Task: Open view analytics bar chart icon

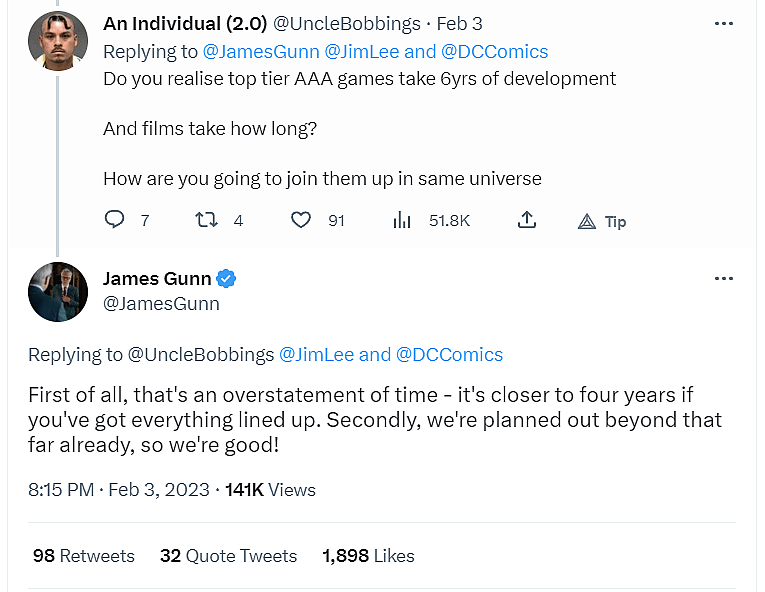Action: coord(402,220)
